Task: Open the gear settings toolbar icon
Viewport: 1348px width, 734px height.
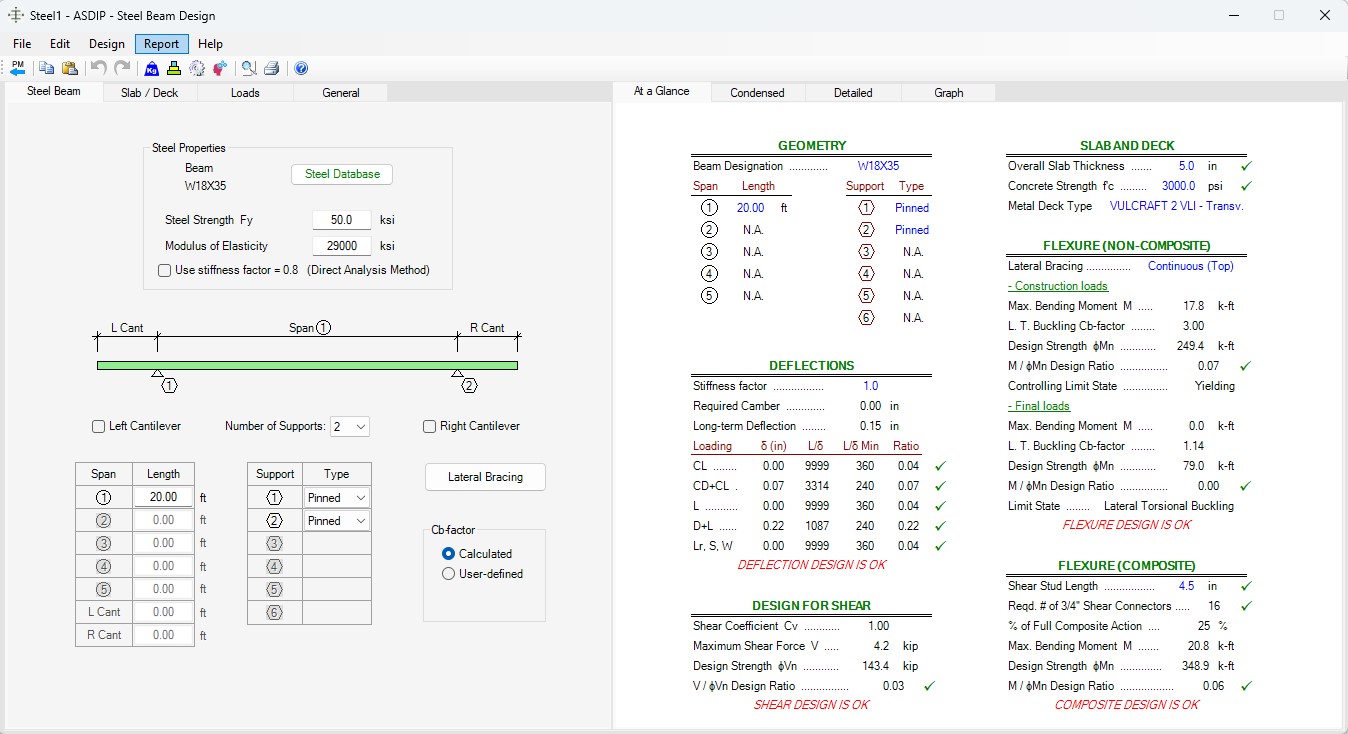Action: click(197, 68)
